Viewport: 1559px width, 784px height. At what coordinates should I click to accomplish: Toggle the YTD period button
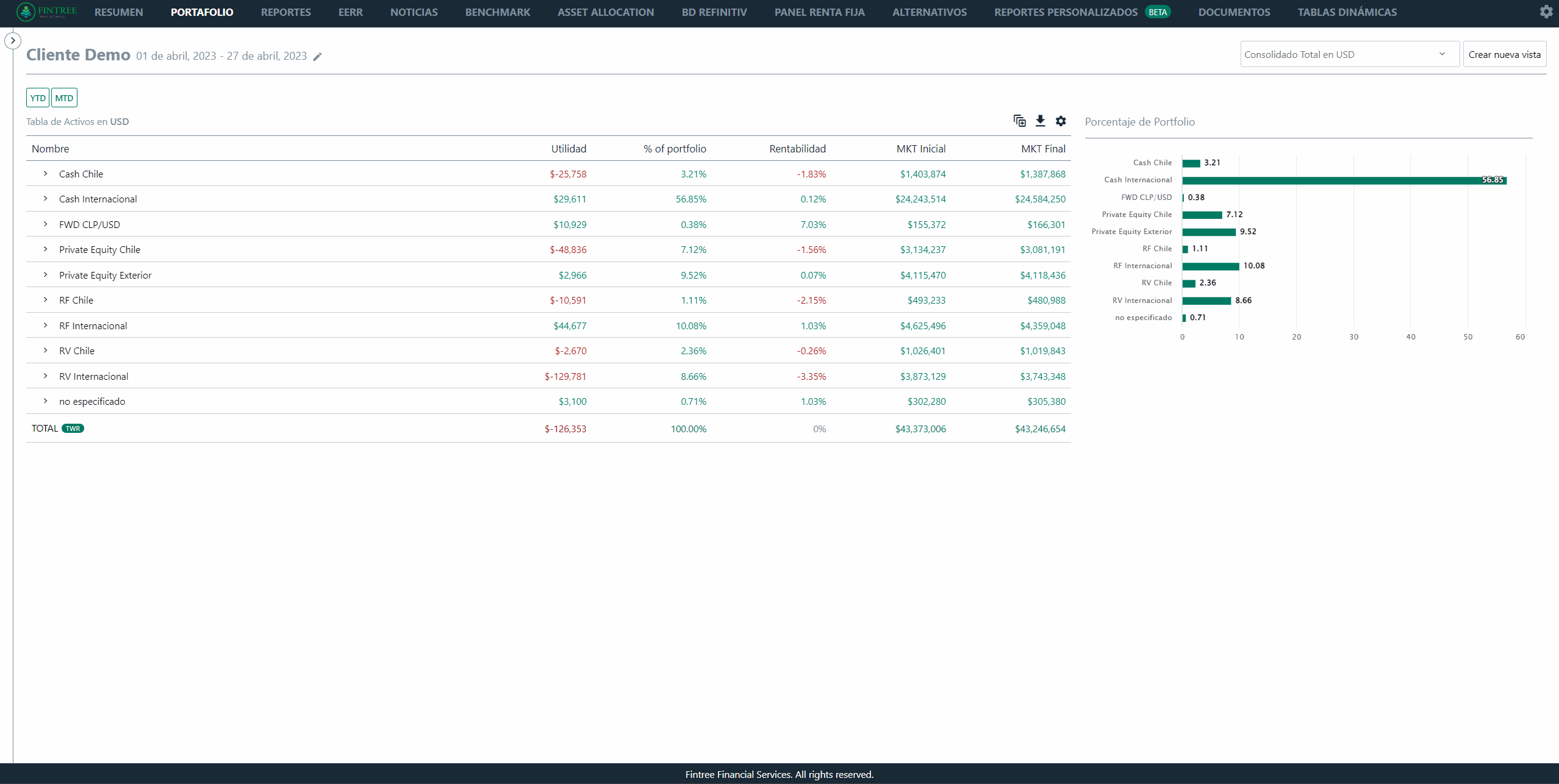coord(38,98)
